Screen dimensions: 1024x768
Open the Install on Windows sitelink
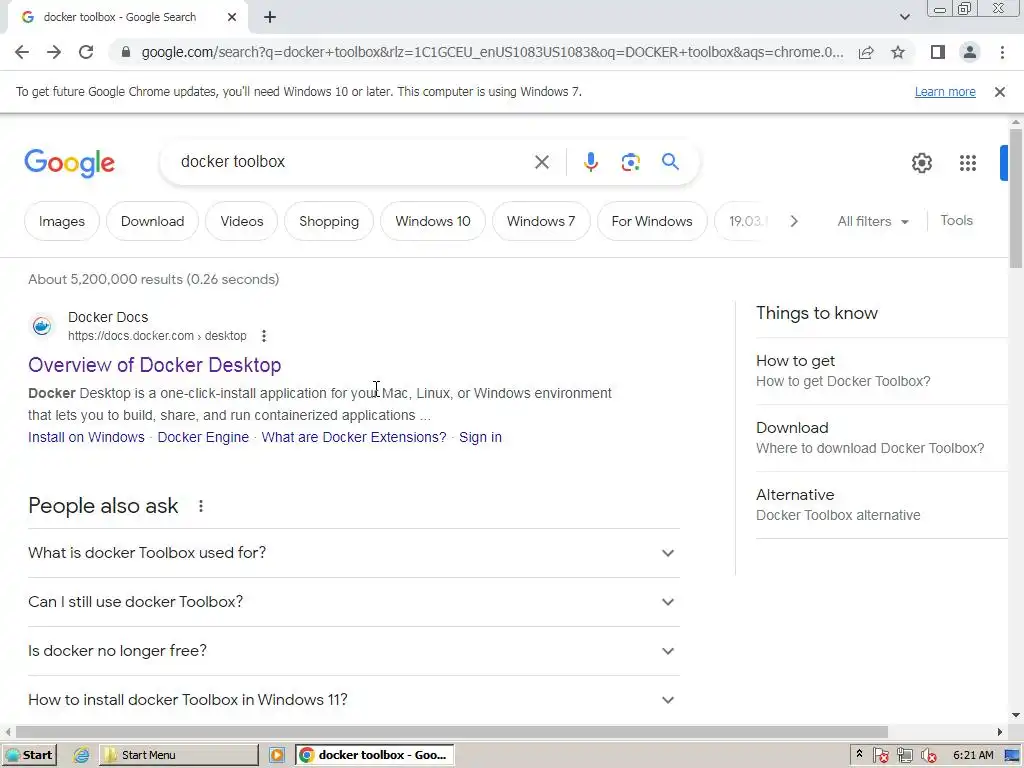point(86,438)
